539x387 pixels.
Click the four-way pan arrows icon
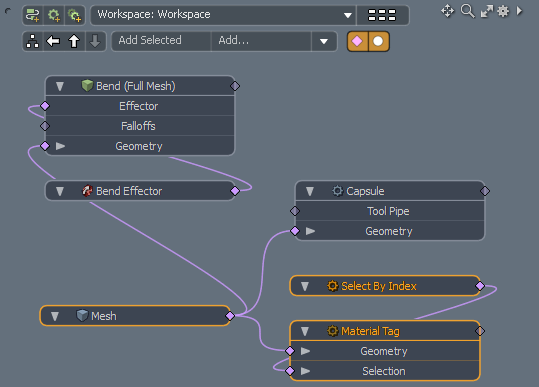coord(448,11)
